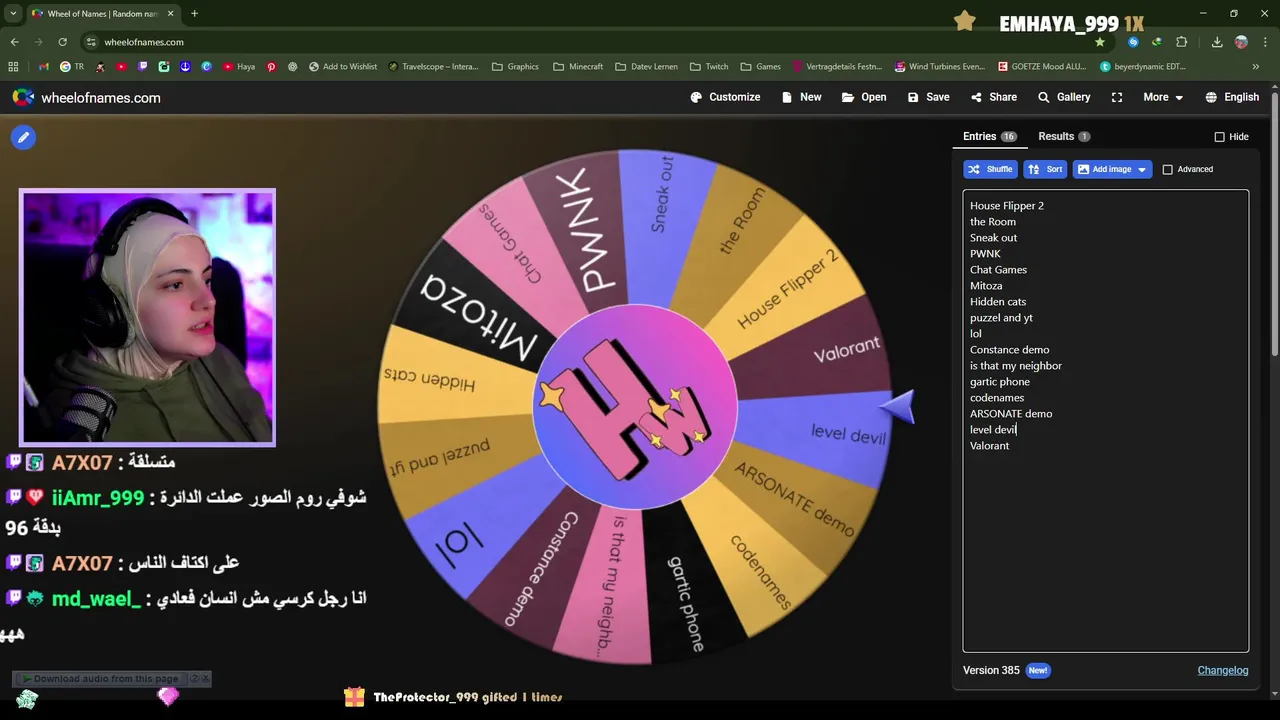This screenshot has width=1280, height=720.
Task: Open the browser profile avatar
Action: (x=1241, y=42)
